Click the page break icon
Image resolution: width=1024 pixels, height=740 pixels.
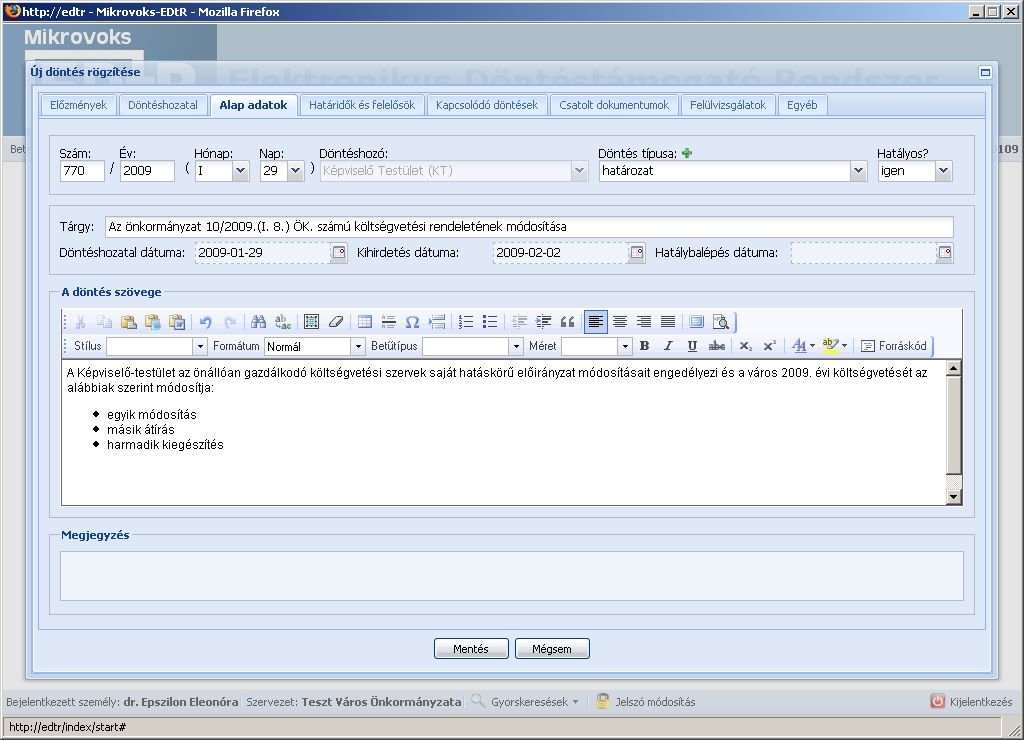pos(437,322)
